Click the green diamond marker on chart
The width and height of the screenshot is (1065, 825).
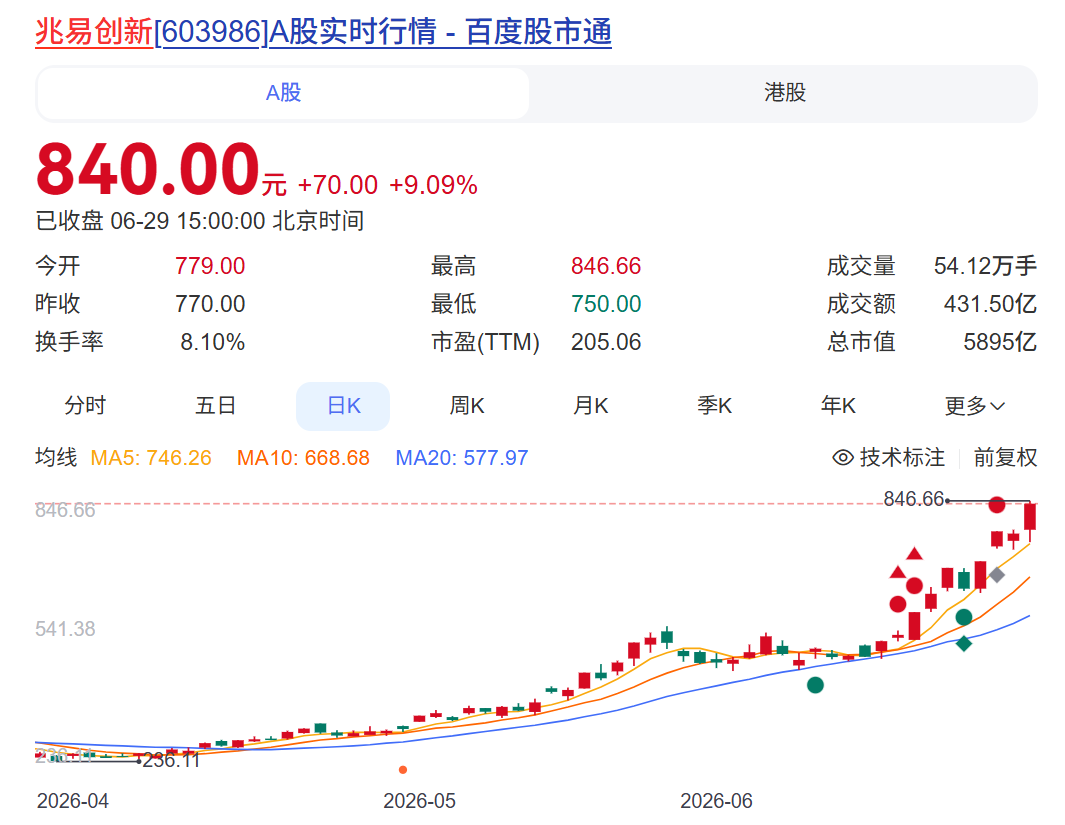click(x=963, y=642)
